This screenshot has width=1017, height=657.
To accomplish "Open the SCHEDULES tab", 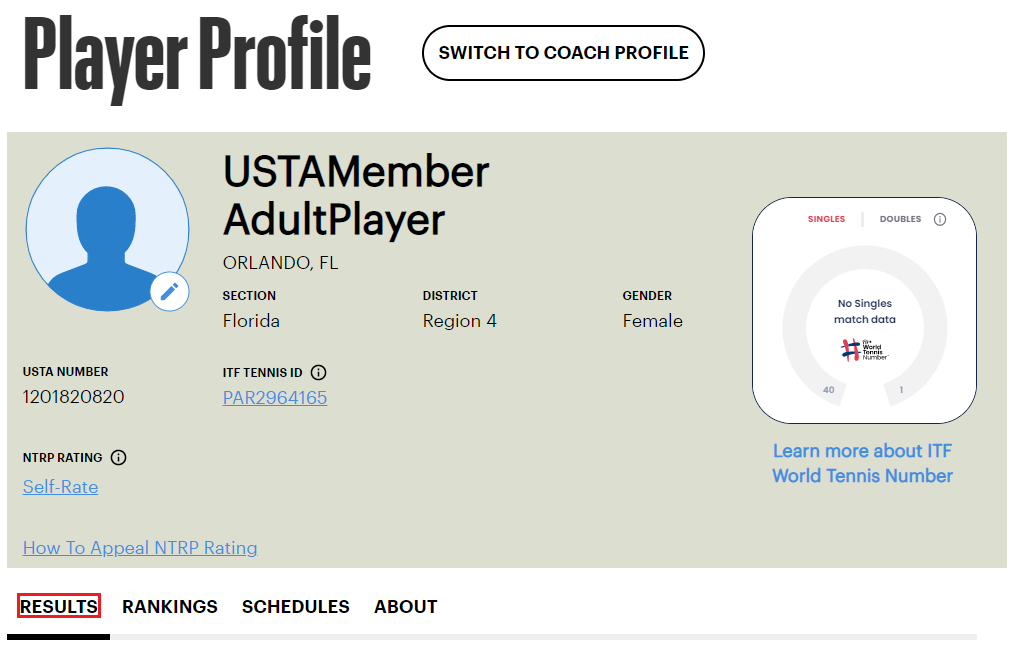I will (295, 606).
